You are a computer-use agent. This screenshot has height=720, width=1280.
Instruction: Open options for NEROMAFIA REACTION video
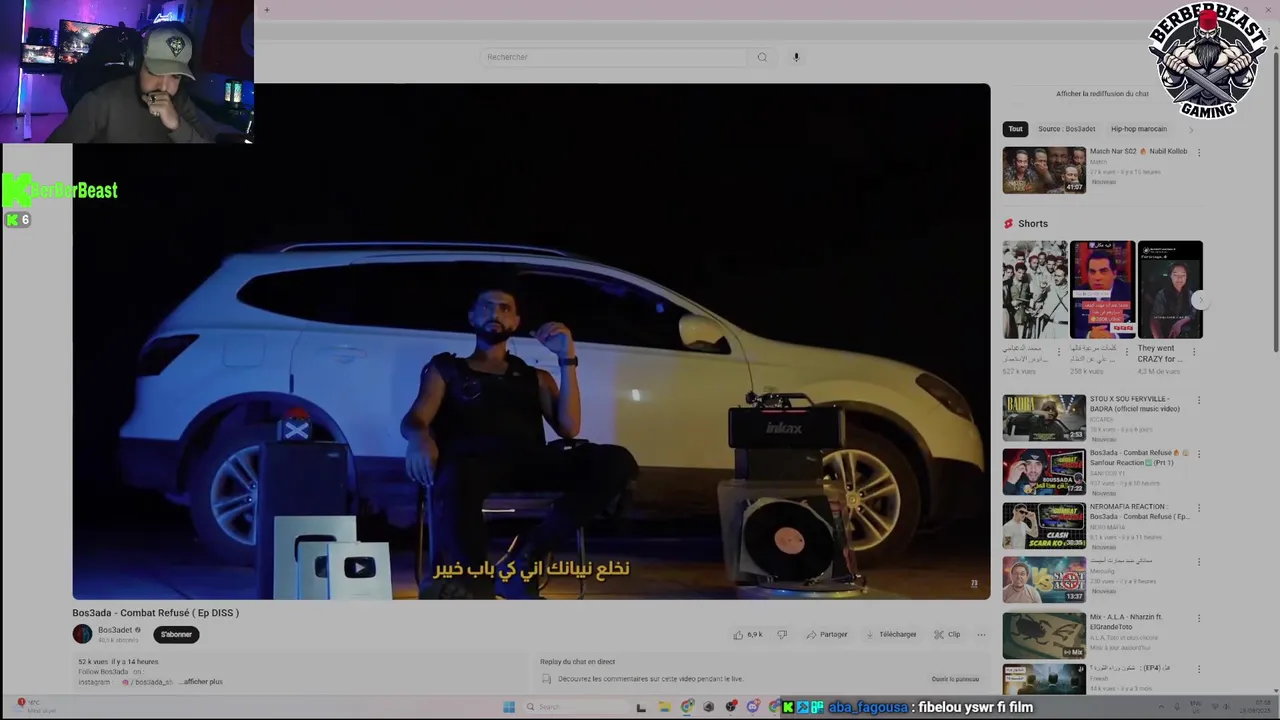click(1199, 508)
